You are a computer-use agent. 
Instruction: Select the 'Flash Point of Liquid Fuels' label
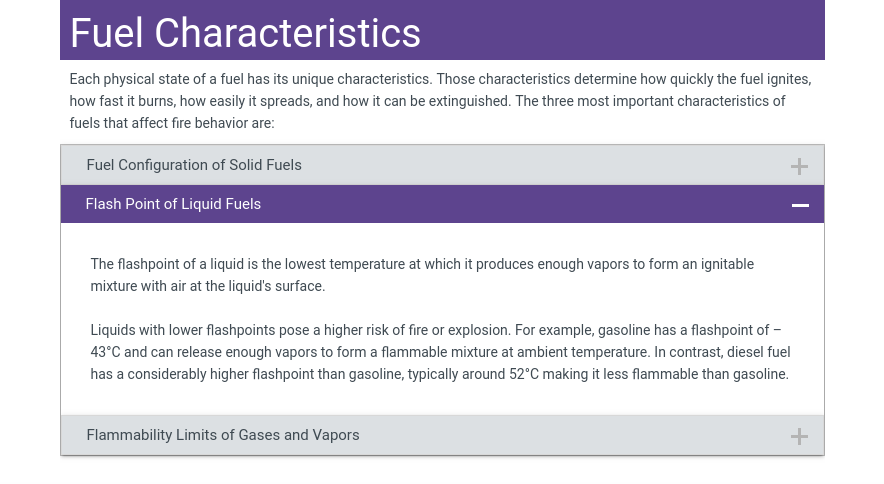tap(173, 204)
